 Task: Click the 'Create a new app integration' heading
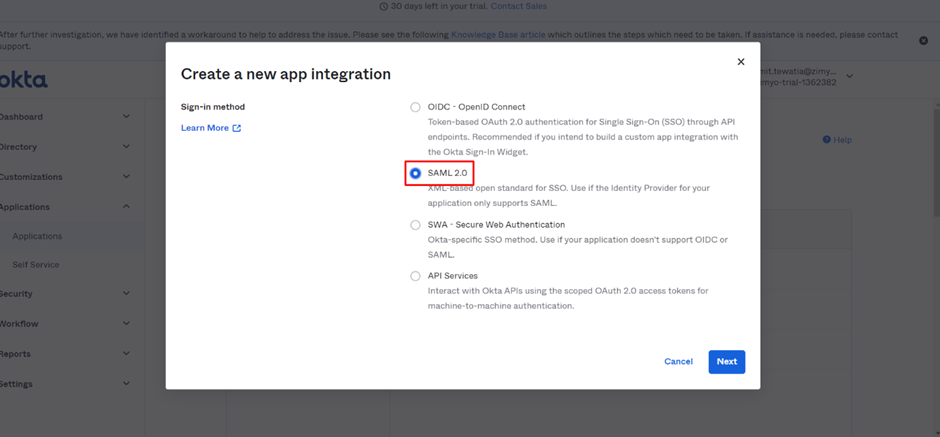point(286,74)
